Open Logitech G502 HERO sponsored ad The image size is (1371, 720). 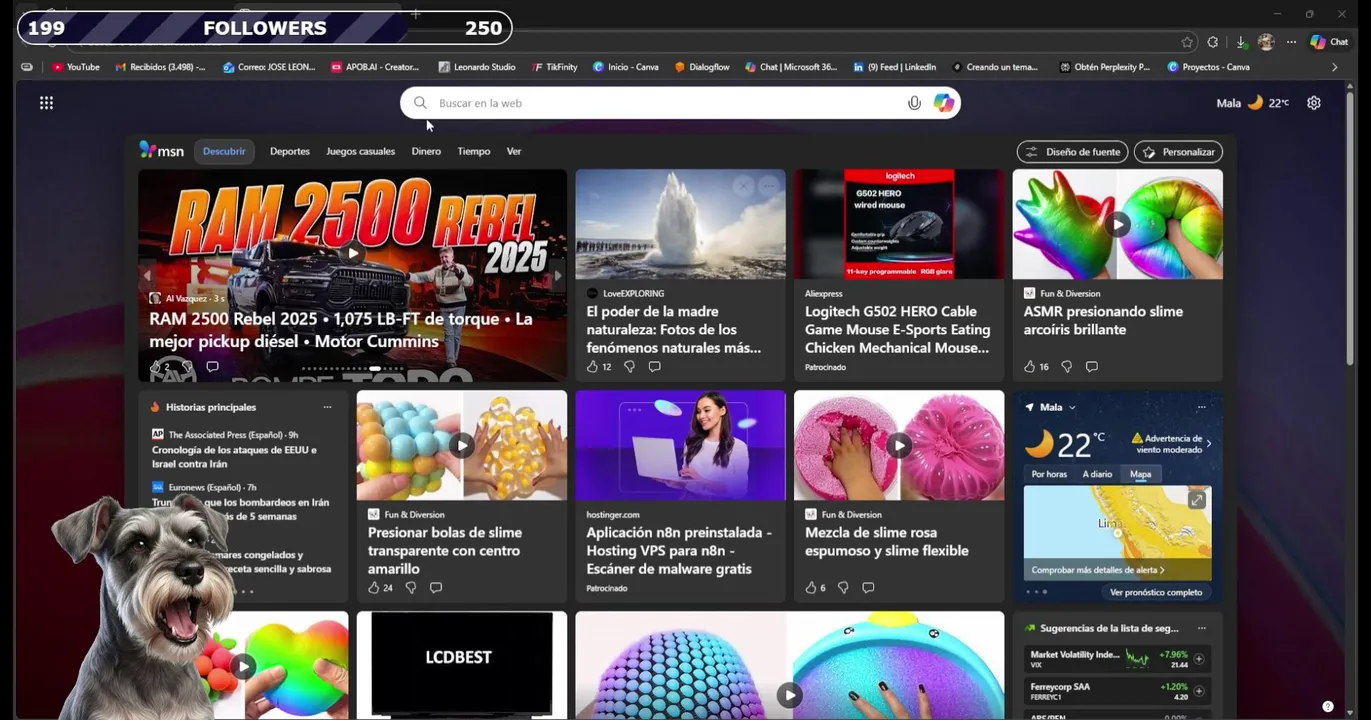898,329
